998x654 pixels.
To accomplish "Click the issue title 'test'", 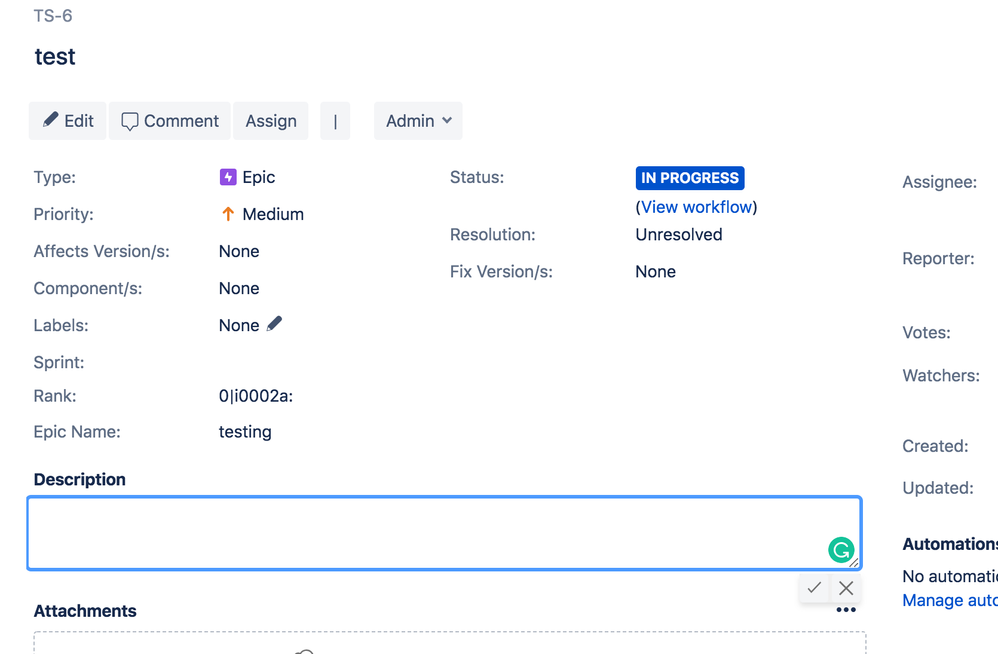I will tap(55, 57).
